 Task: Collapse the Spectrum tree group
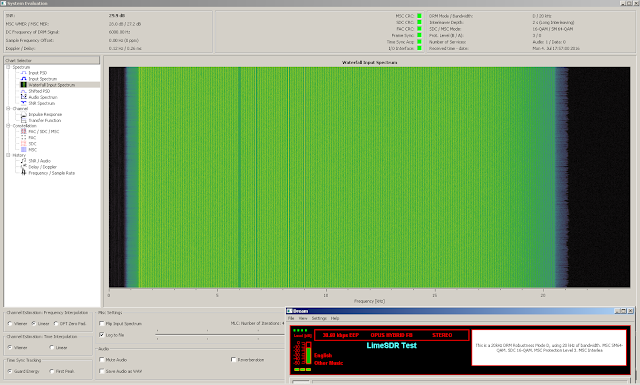coord(8,67)
